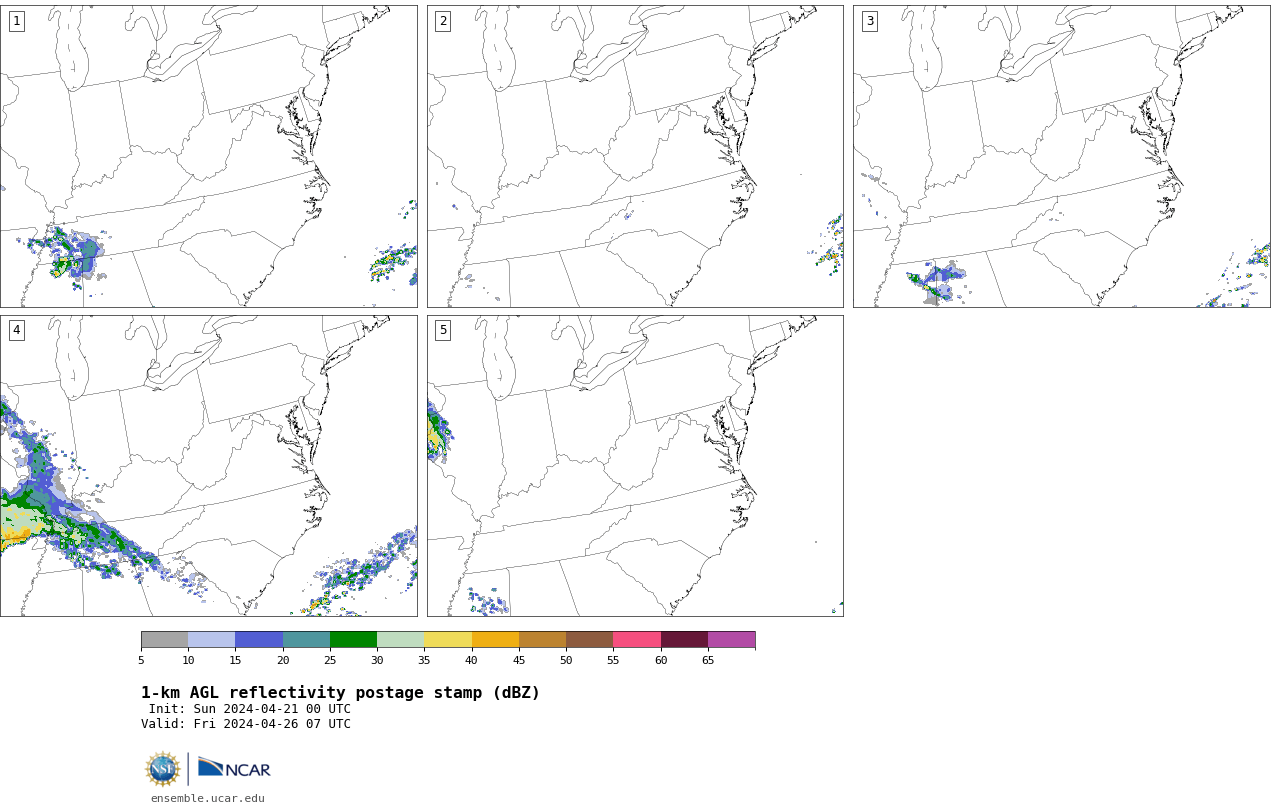Screen dimensions: 1280x809
Task: Click the maroon 60-65 dBZ swatch
Action: click(x=684, y=640)
